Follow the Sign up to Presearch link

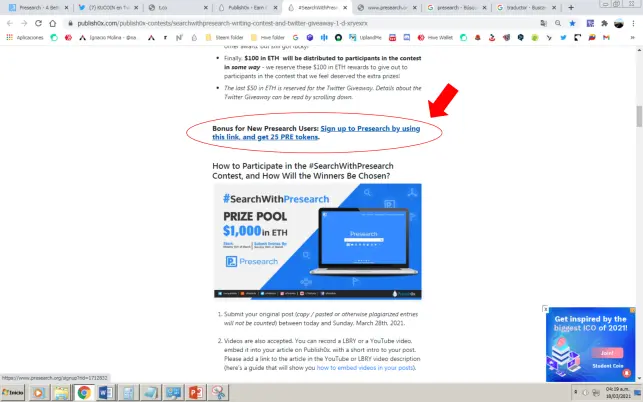pyautogui.click(x=316, y=132)
